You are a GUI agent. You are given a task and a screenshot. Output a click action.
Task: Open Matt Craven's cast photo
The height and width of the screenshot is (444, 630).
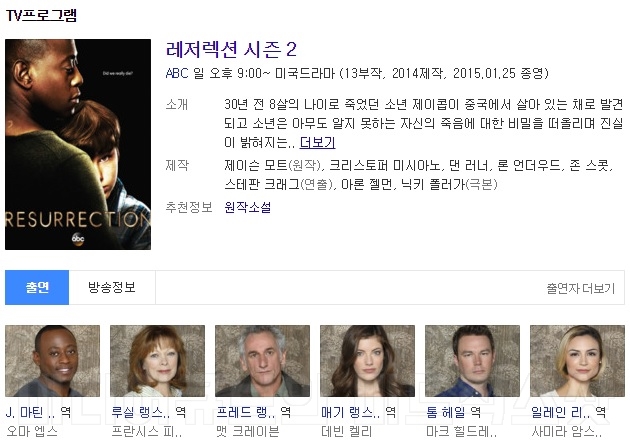[262, 361]
